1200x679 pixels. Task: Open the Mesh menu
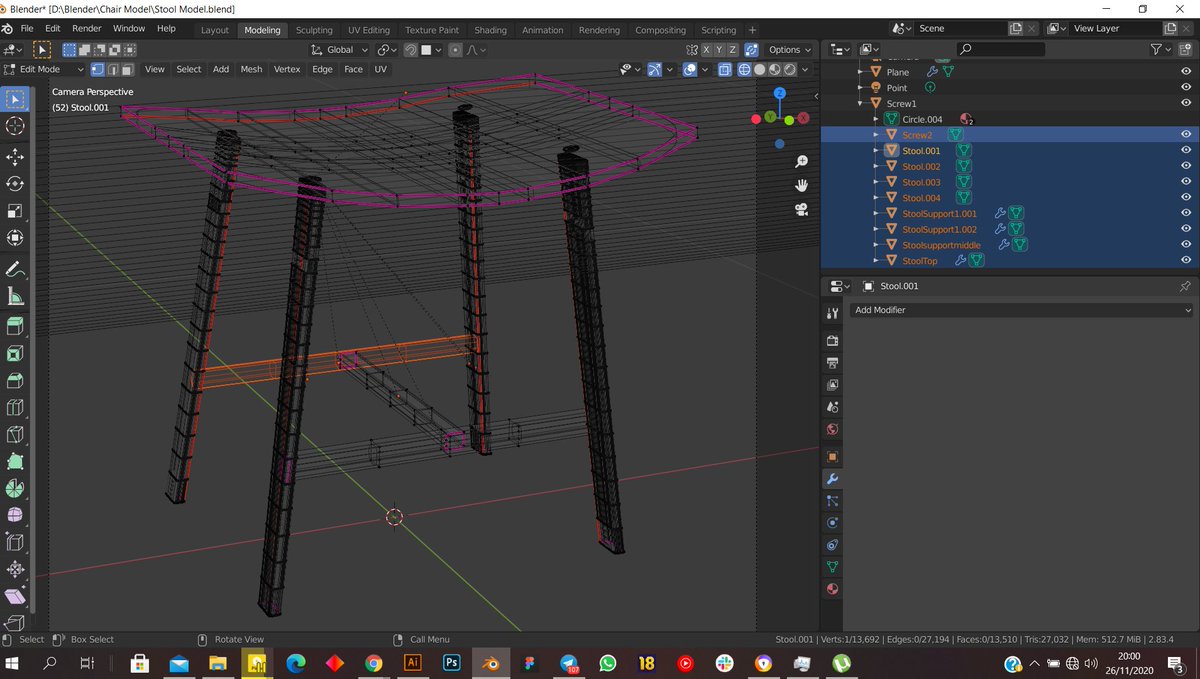coord(251,69)
